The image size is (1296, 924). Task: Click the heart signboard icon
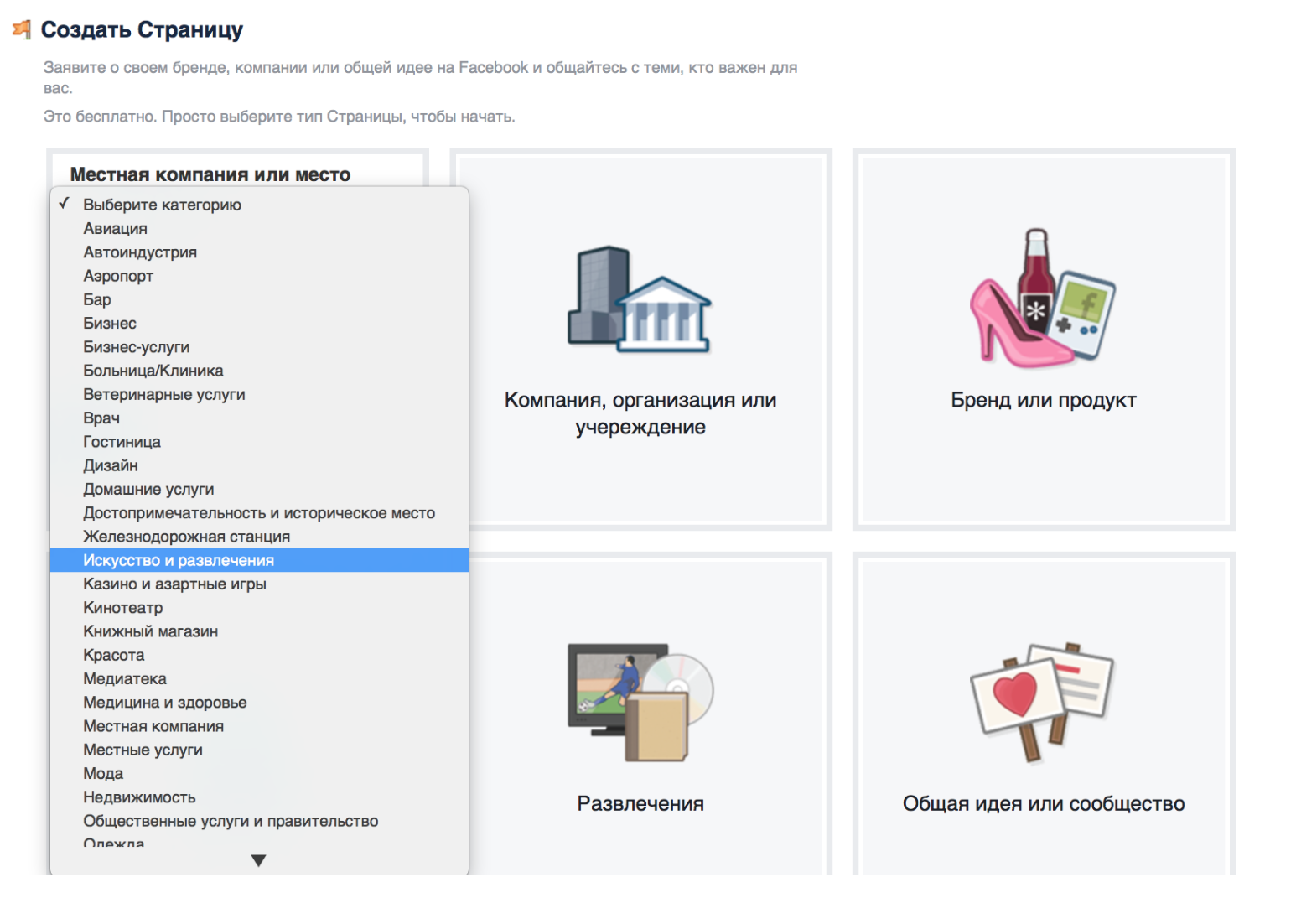tap(1041, 701)
